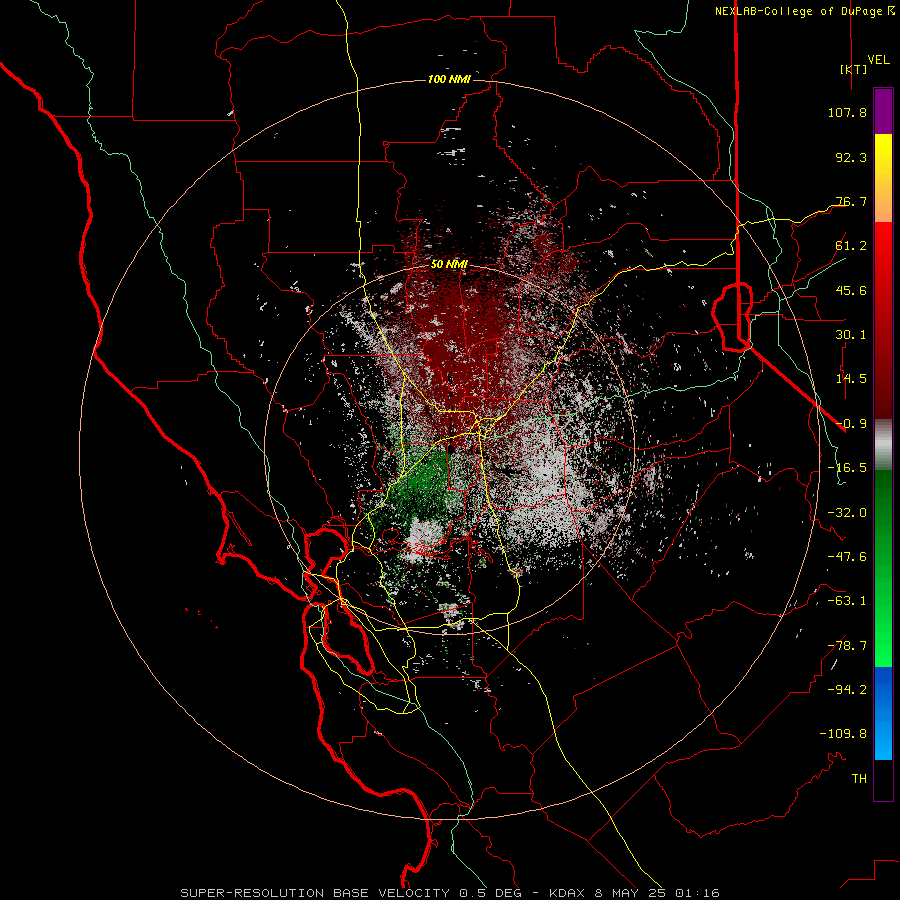Click the 14.5 velocity scale value

[x=851, y=379]
